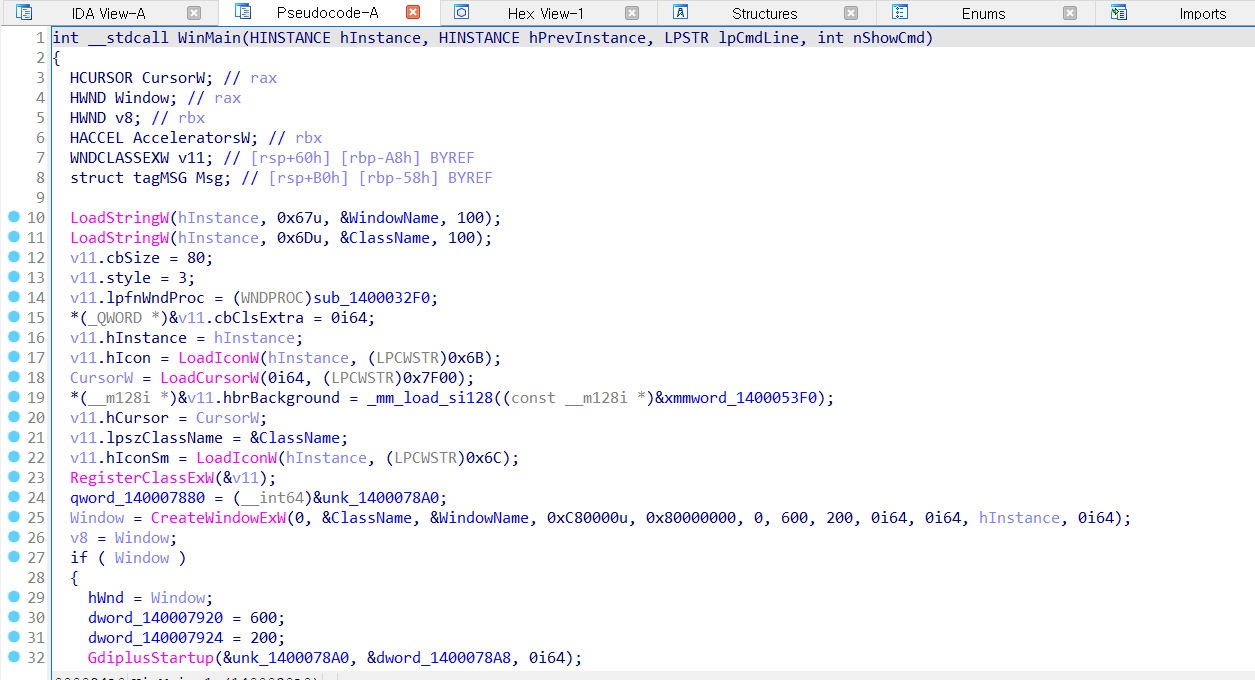Click the WinMain function name
Image resolution: width=1255 pixels, height=680 pixels.
tap(208, 38)
